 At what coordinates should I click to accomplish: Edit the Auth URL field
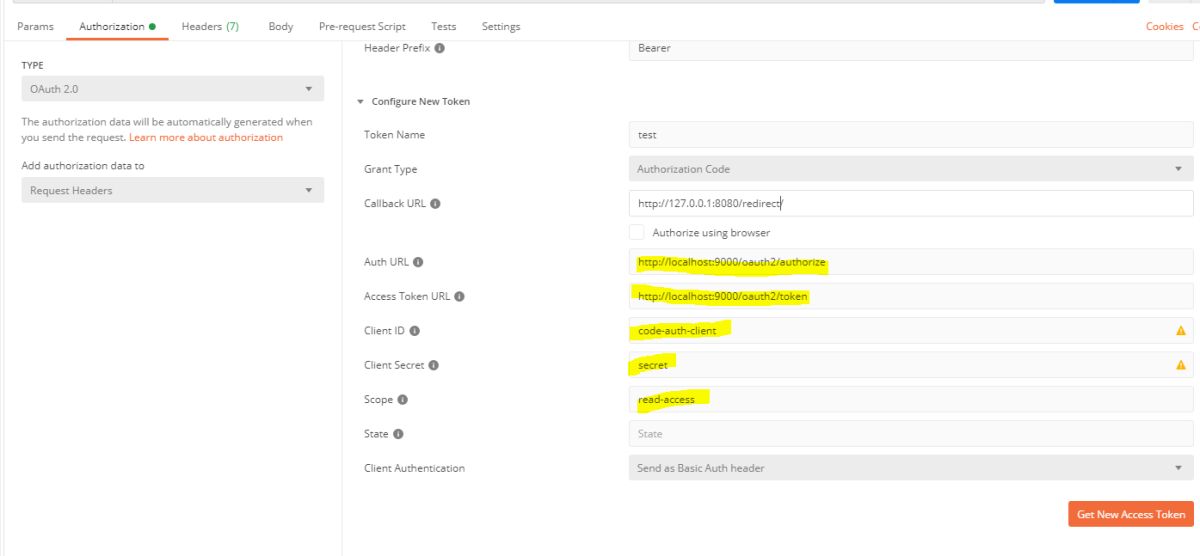[x=911, y=262]
